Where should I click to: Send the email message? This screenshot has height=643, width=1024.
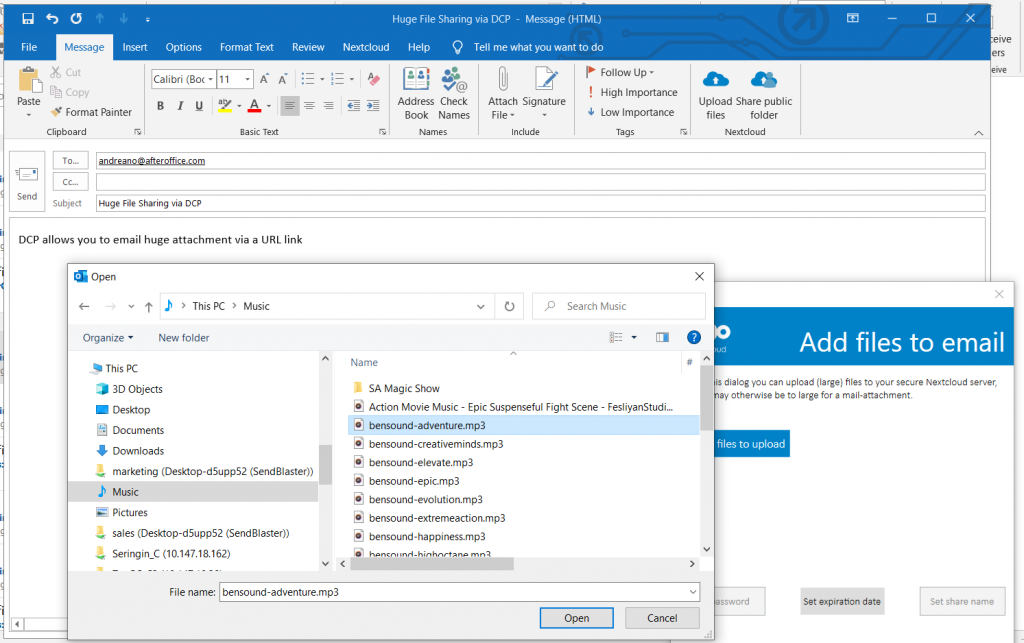27,181
